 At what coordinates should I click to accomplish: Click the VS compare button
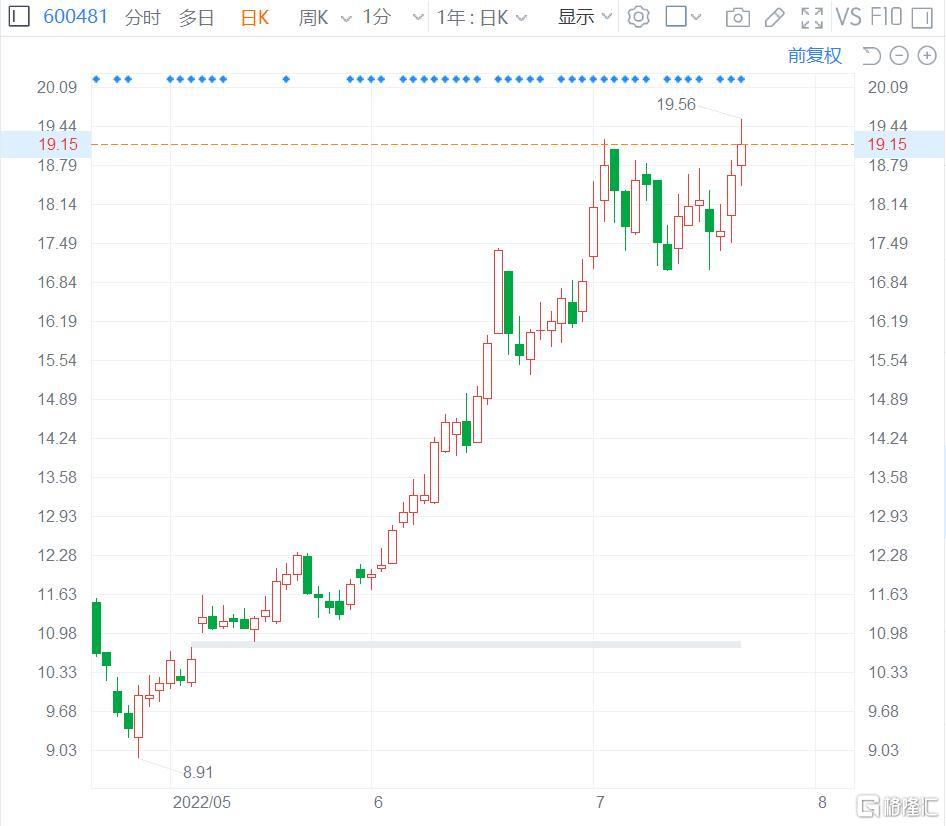point(848,17)
